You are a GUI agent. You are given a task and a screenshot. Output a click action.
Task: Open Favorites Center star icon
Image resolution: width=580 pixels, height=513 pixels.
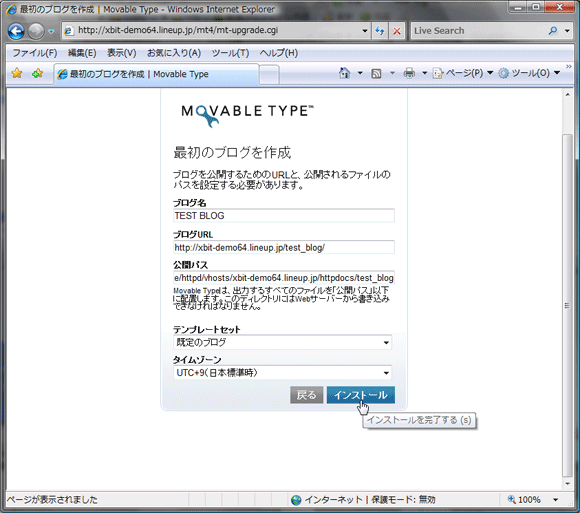tap(17, 73)
